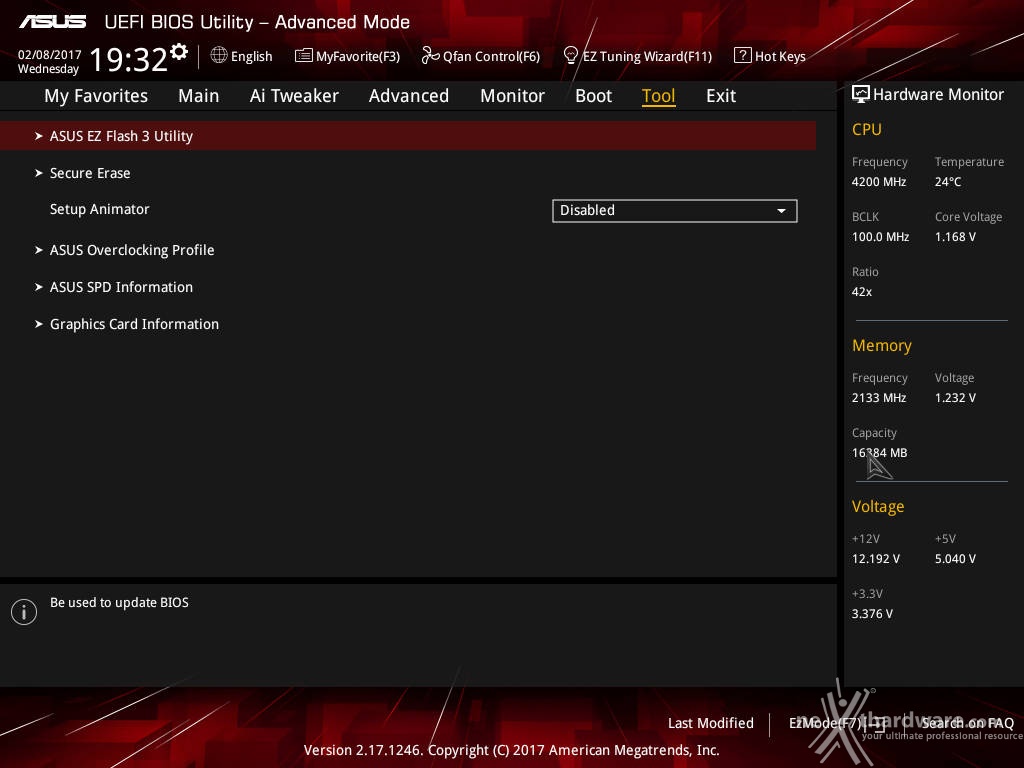Click the 19:32 clock time
The width and height of the screenshot is (1024, 768).
(x=129, y=59)
